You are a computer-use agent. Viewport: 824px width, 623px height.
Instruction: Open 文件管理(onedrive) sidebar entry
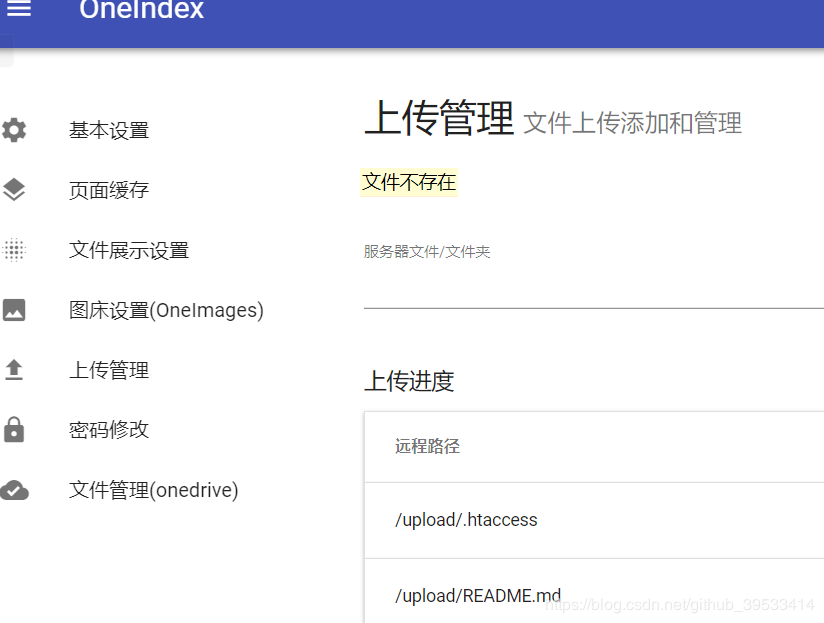point(153,490)
